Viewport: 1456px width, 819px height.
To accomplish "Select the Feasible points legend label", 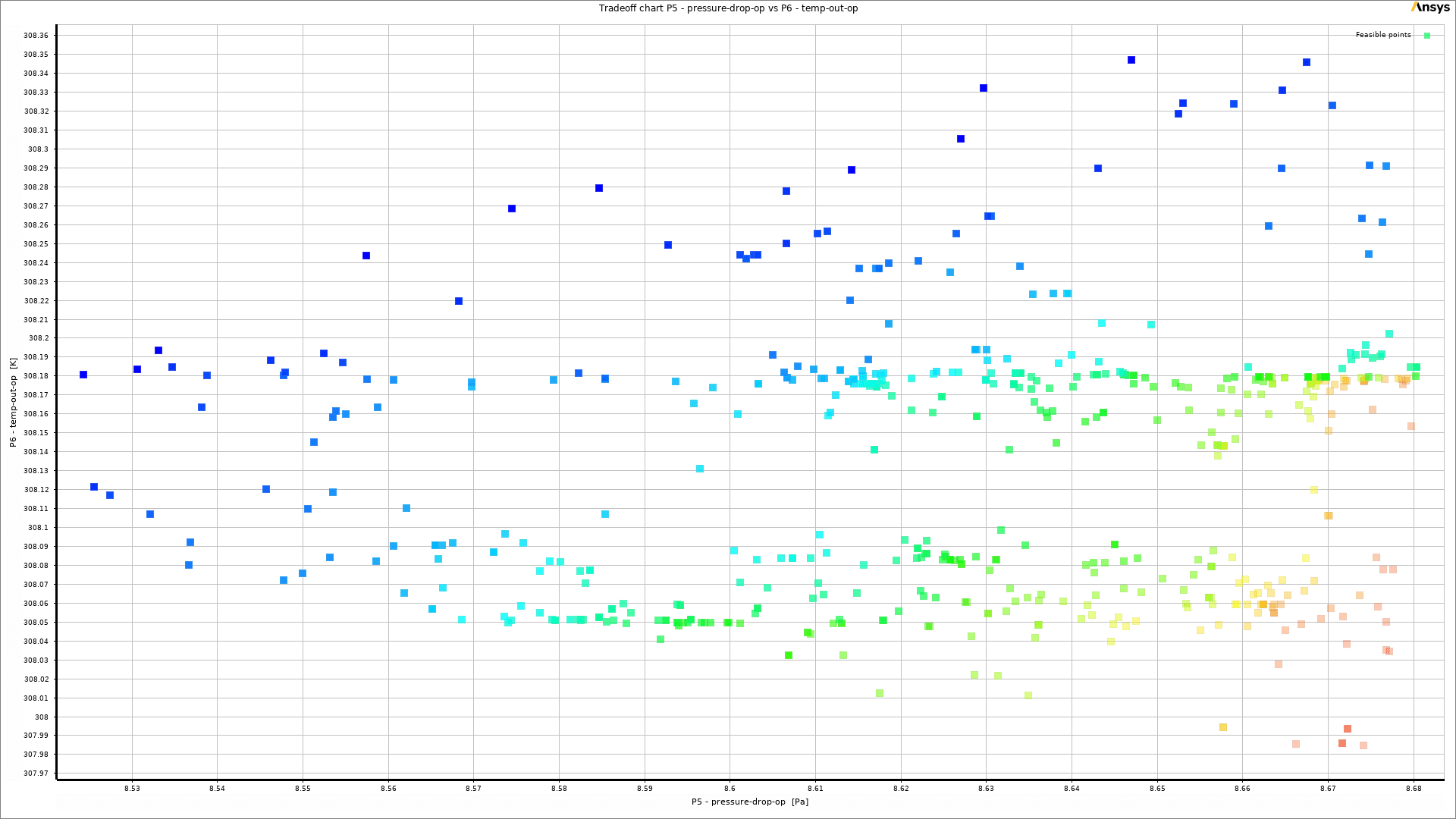I will point(1382,35).
